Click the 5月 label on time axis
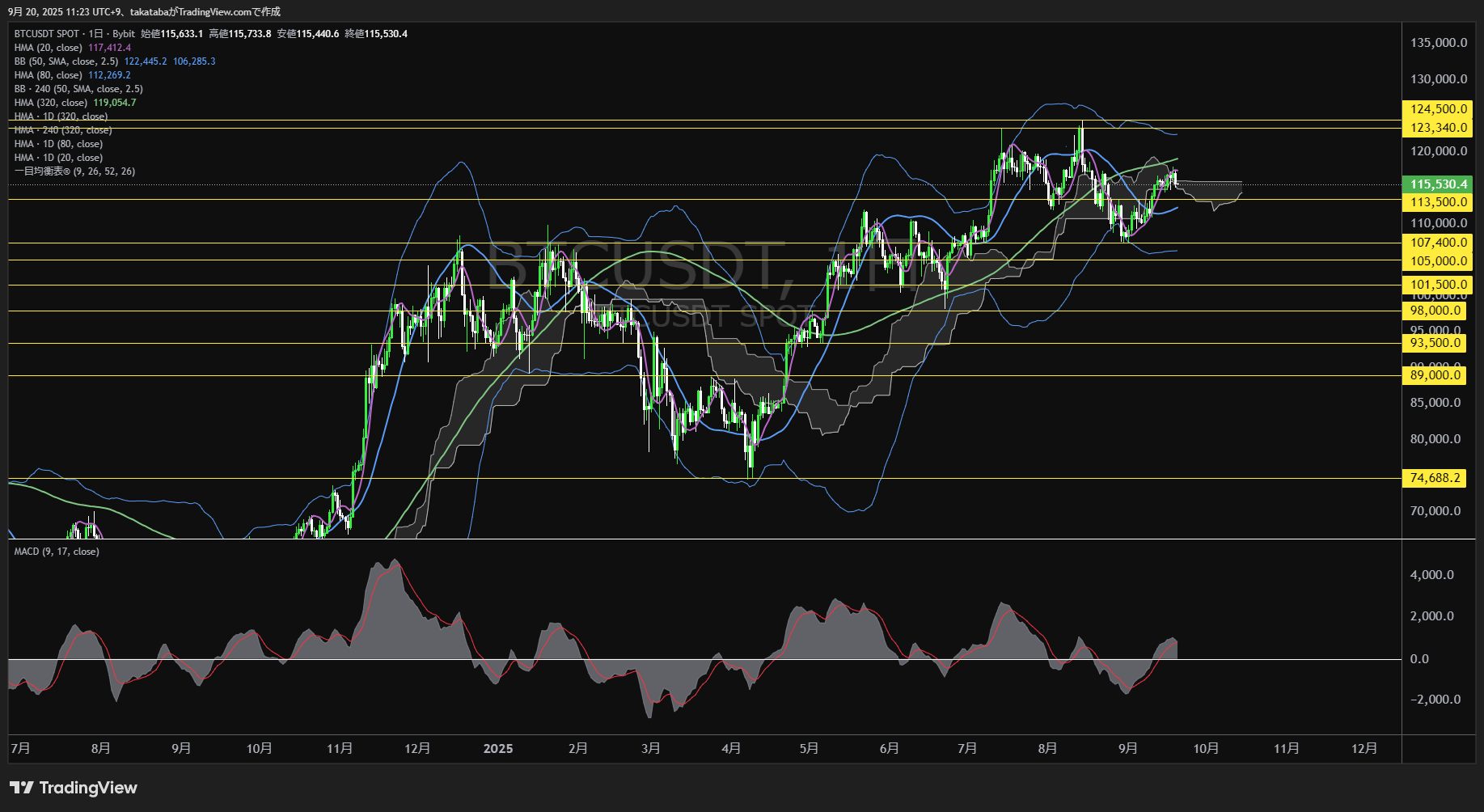The image size is (1484, 812). coord(809,749)
